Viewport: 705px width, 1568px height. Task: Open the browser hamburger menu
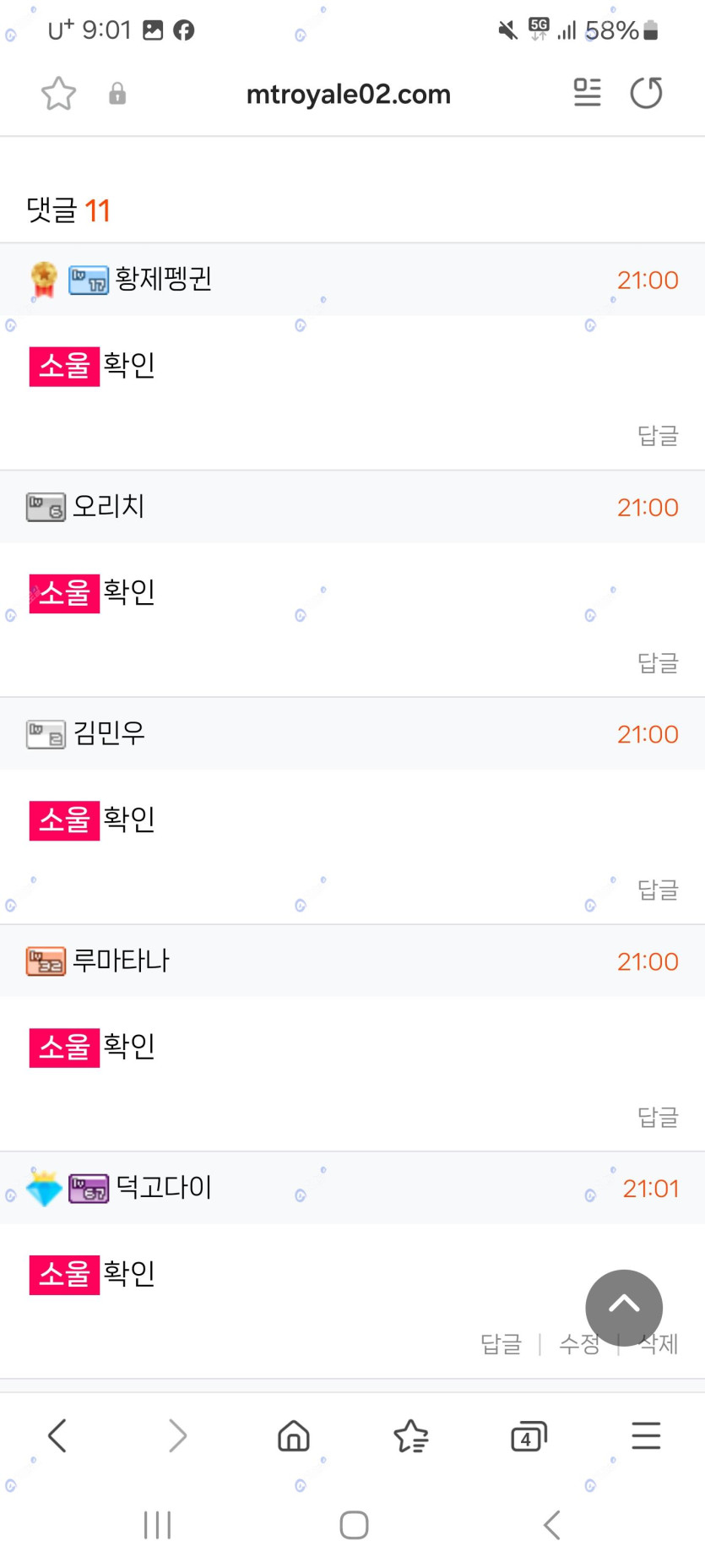[x=646, y=1435]
